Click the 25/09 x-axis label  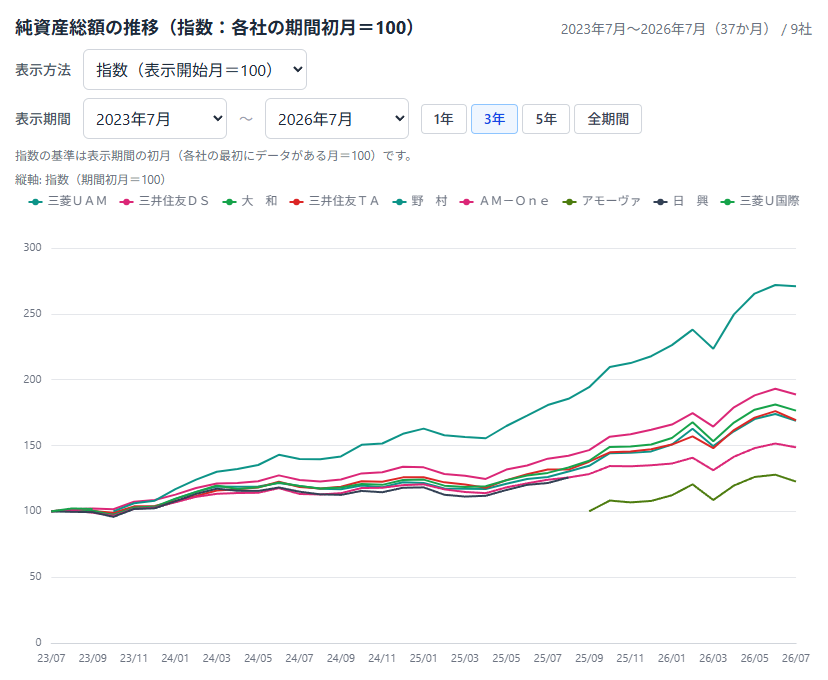click(x=589, y=658)
